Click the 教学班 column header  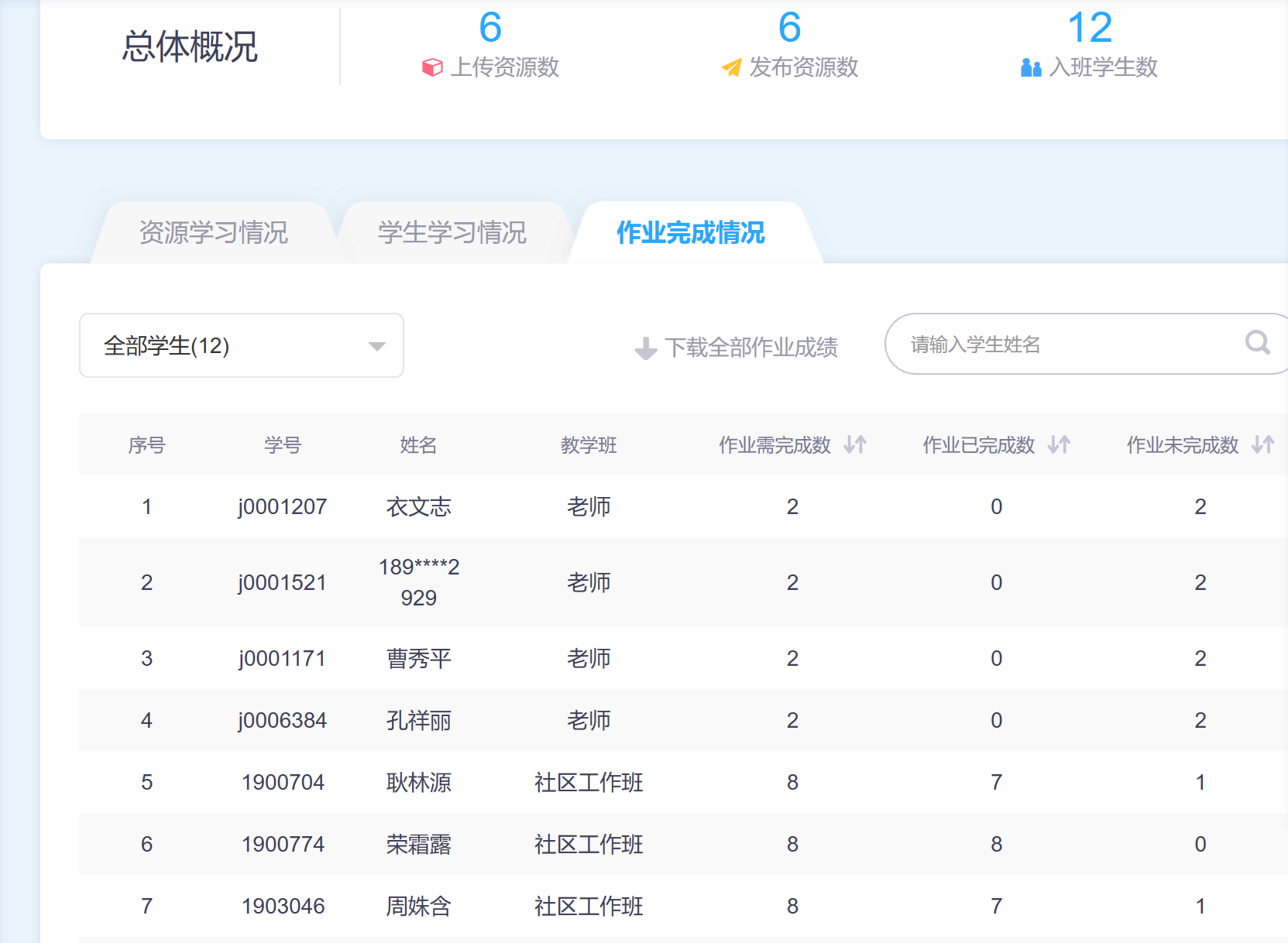(x=589, y=445)
